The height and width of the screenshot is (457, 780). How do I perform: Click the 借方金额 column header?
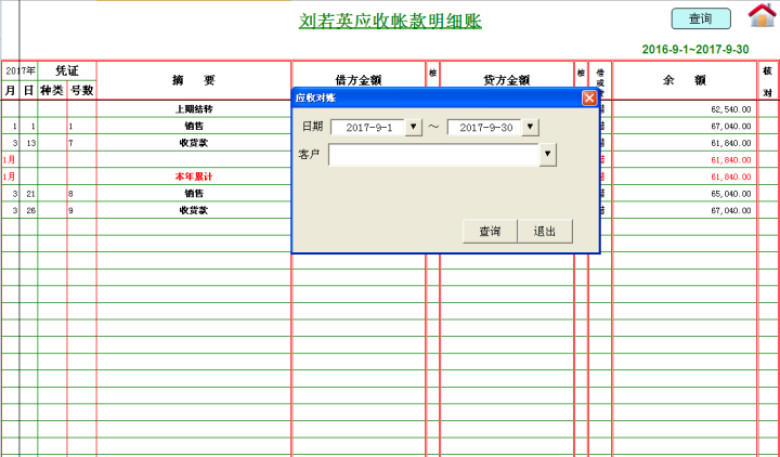(358, 80)
